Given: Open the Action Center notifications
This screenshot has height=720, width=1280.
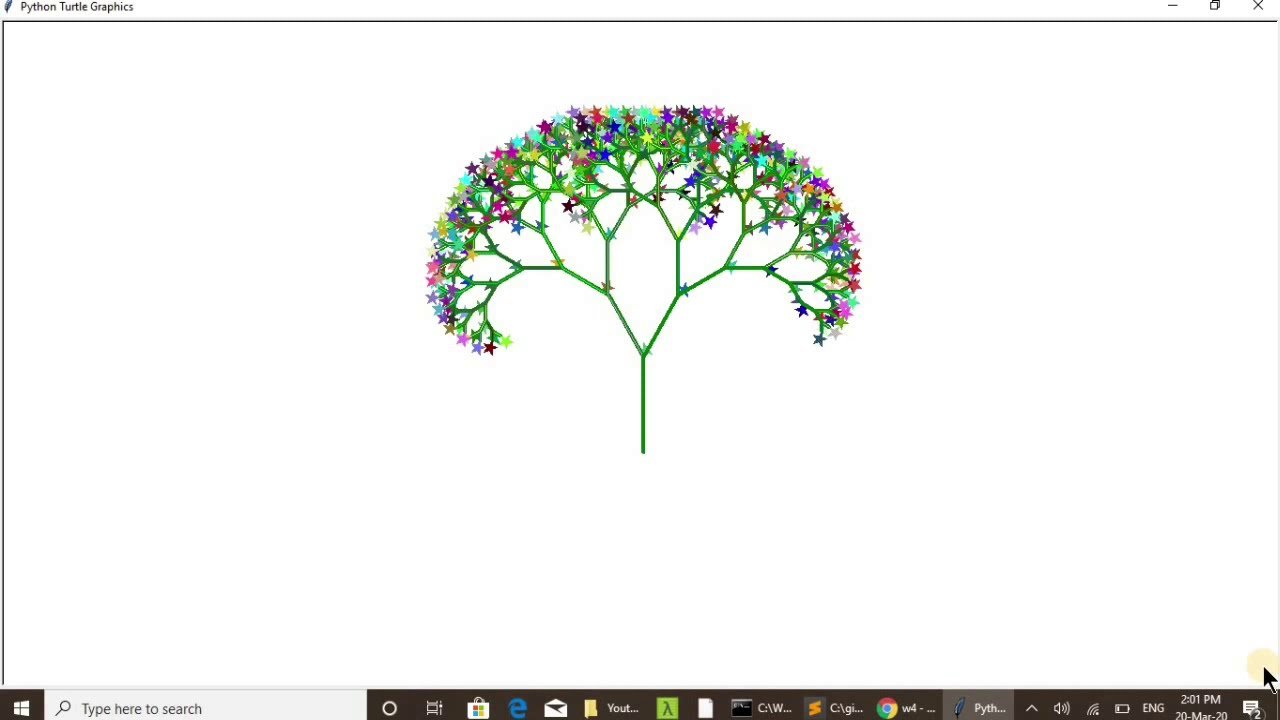Looking at the screenshot, I should coord(1253,708).
